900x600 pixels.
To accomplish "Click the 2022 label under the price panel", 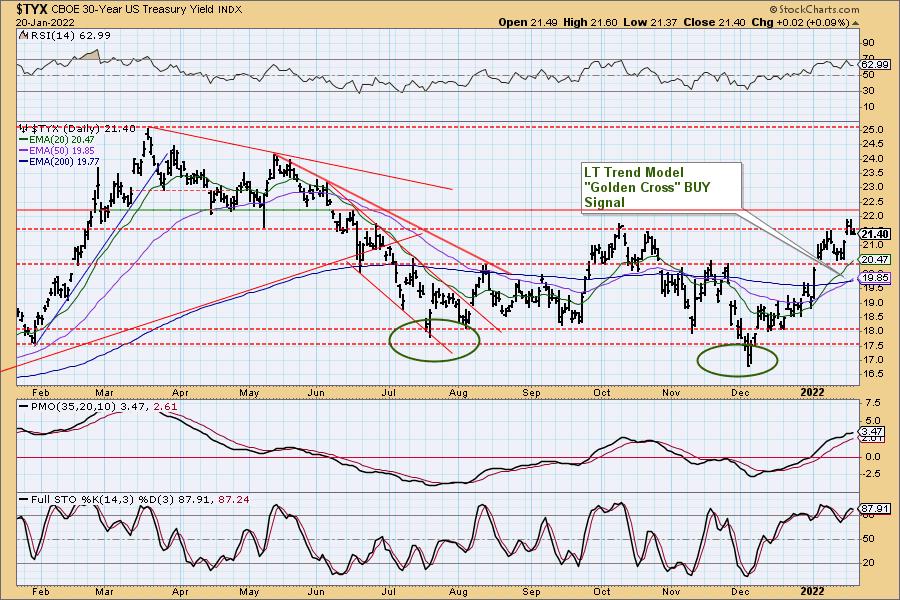I will point(813,393).
